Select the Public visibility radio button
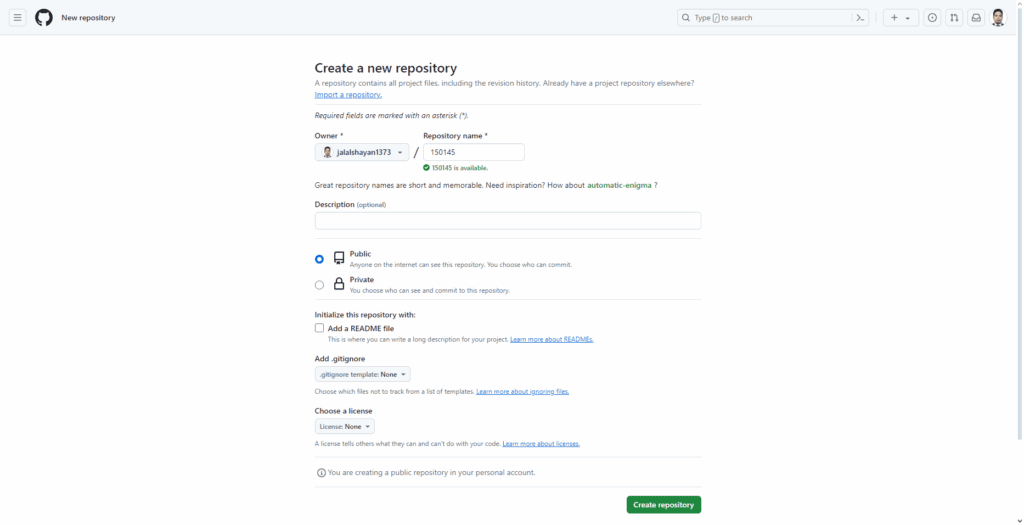 pos(319,259)
